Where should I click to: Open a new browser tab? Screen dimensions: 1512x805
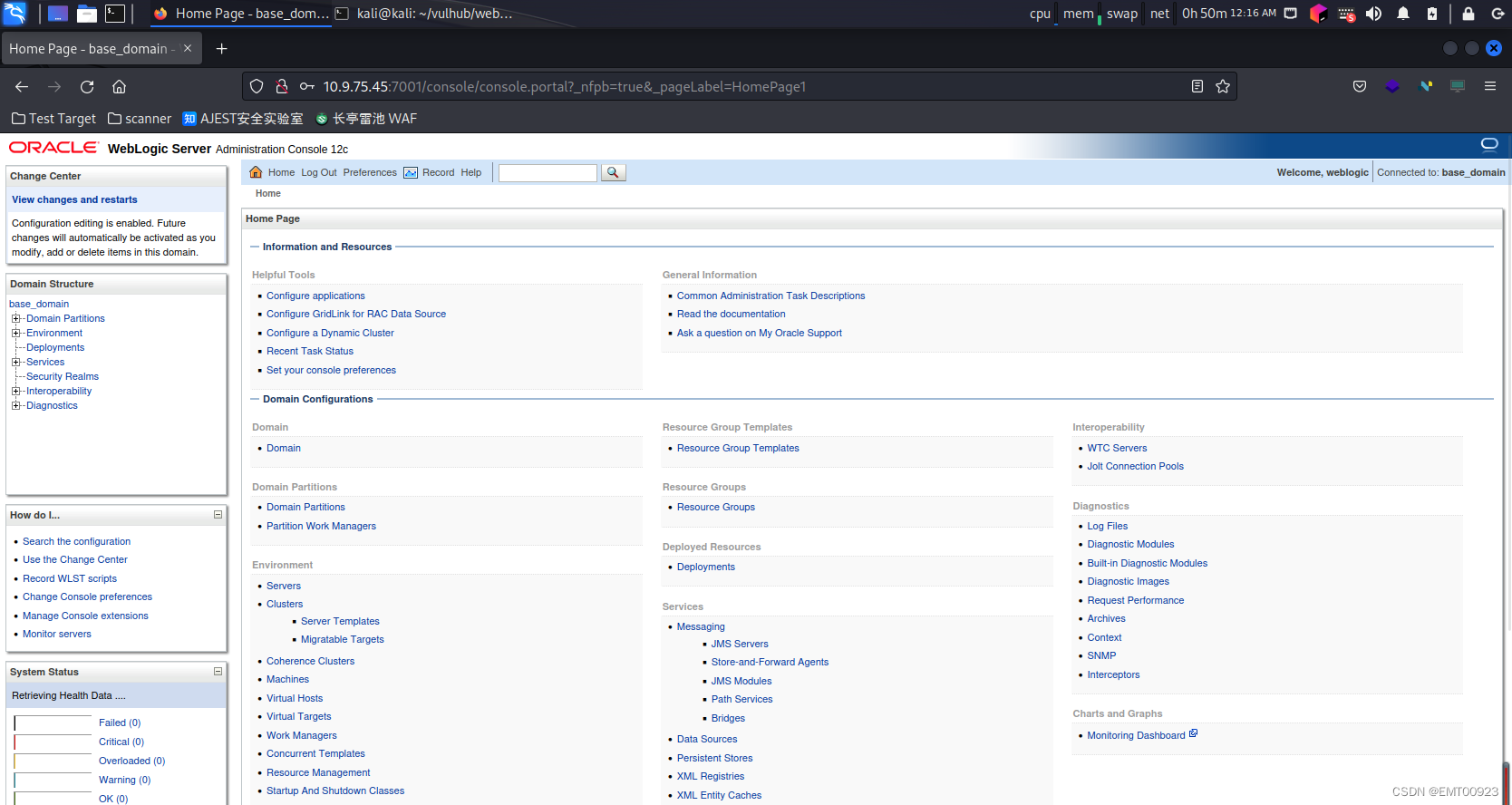point(221,48)
